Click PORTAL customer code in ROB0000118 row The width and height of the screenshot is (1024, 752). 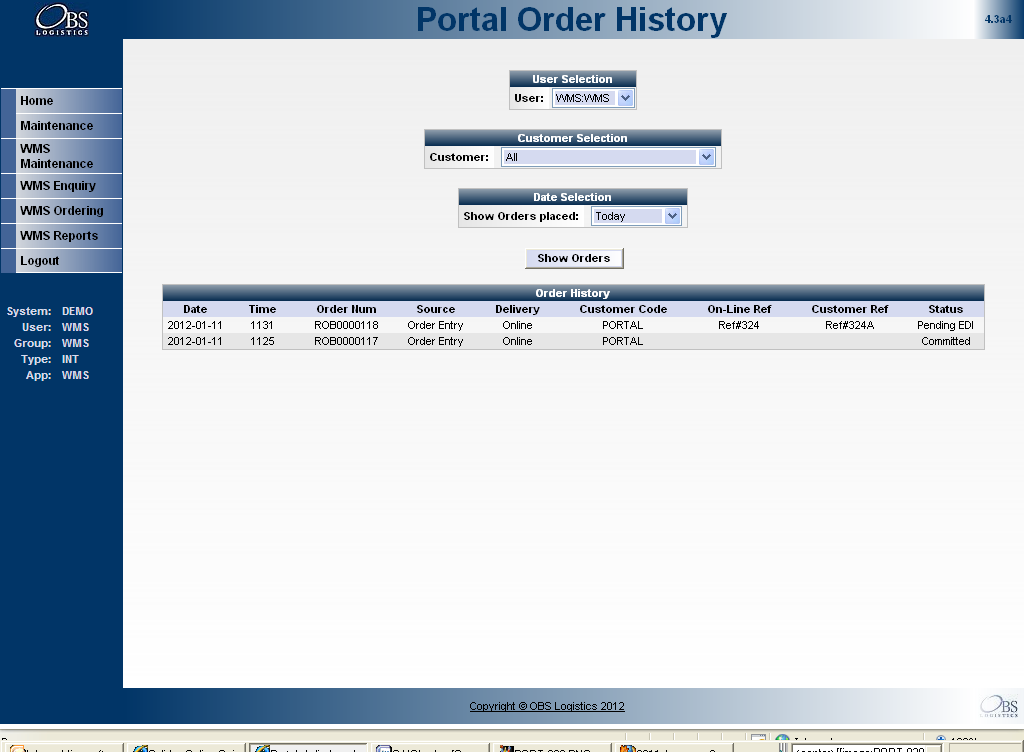pos(622,325)
